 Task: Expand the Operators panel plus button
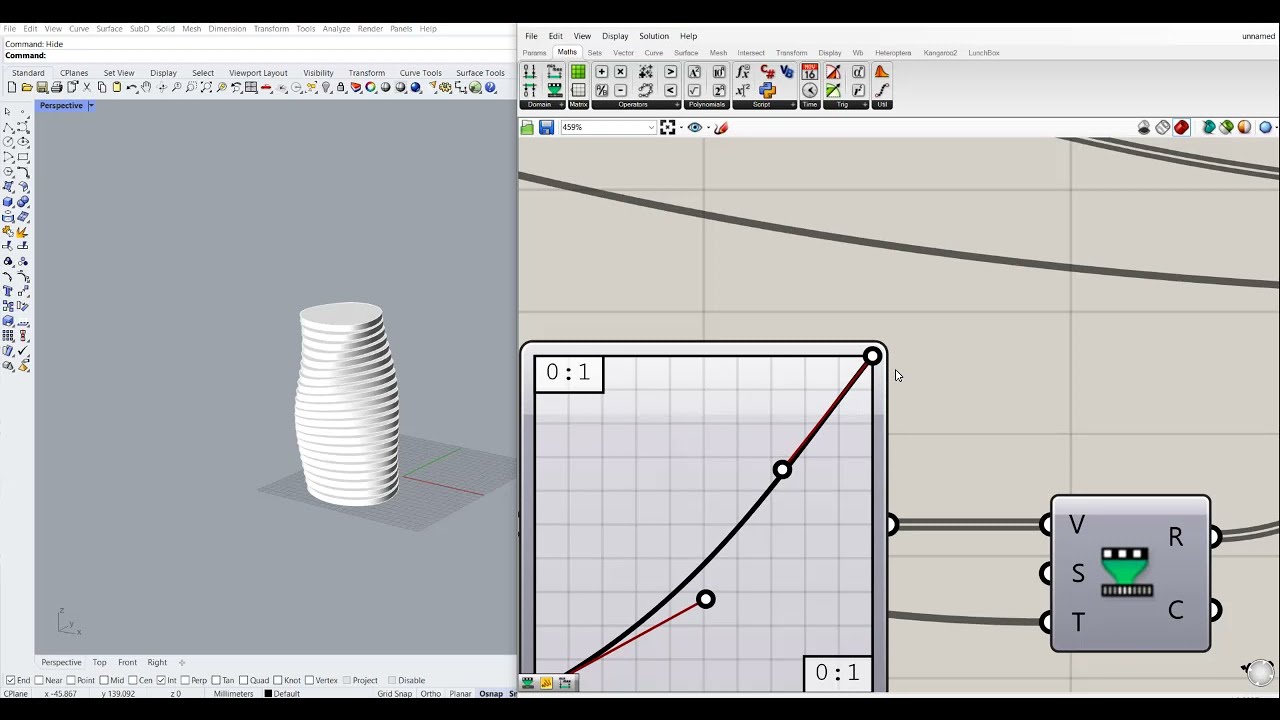pos(677,104)
